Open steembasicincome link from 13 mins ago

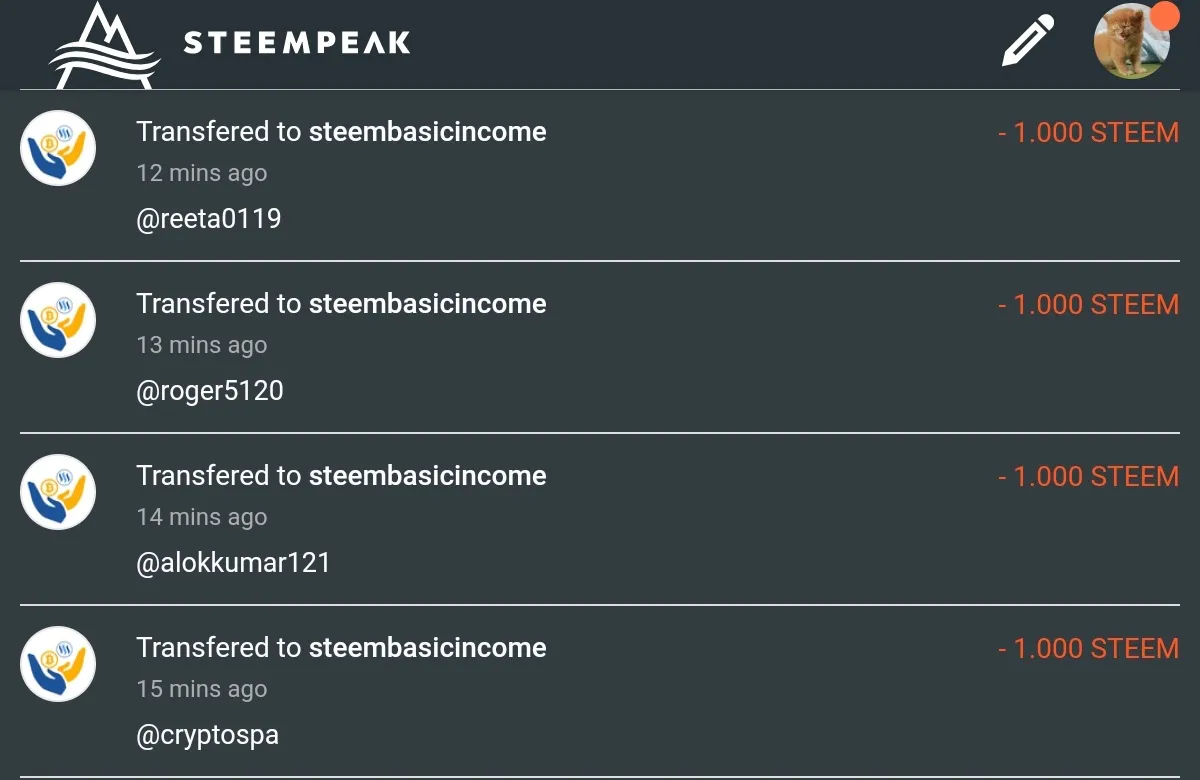pos(428,304)
